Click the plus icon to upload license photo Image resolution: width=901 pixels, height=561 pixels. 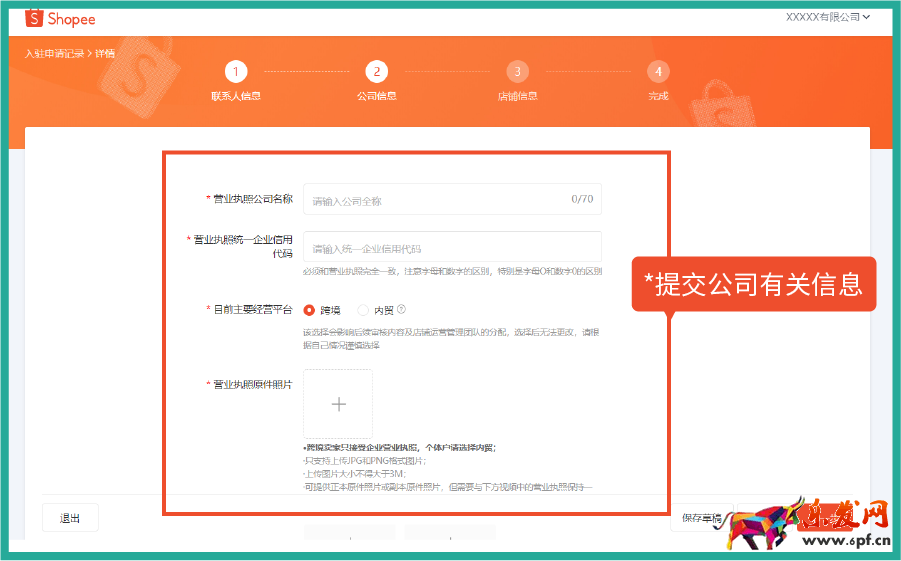coord(338,404)
